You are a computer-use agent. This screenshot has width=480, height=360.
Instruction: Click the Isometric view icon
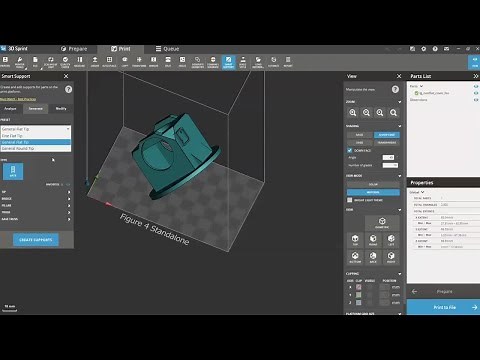pos(382,223)
